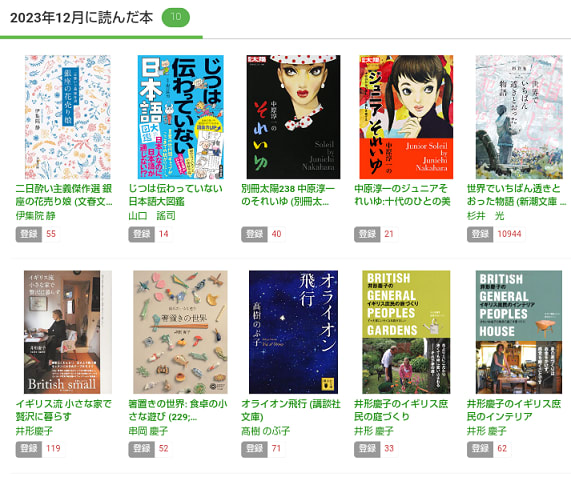Open author link 高樹 のぶ子

265,431
